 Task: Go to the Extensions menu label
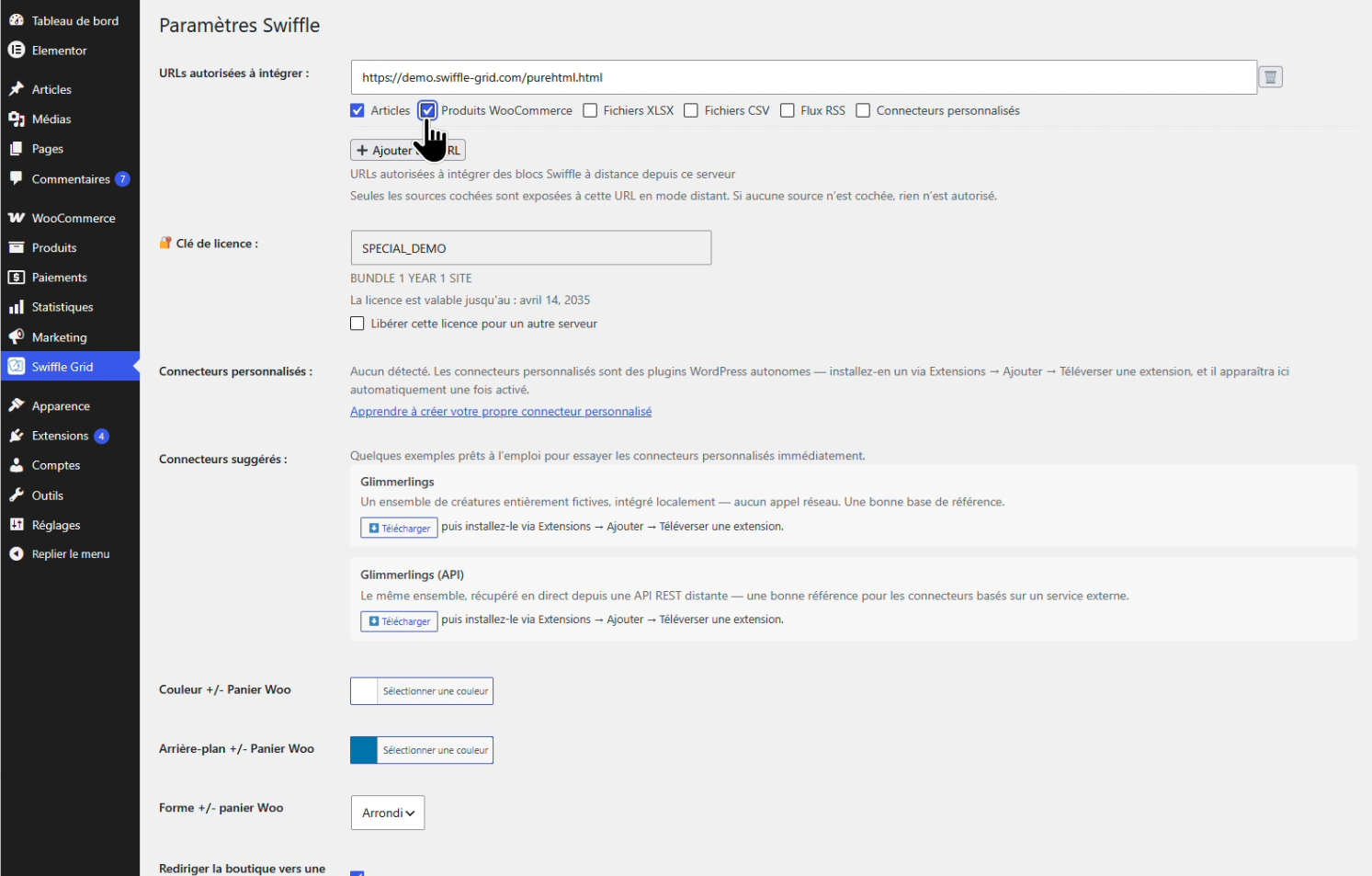61,436
